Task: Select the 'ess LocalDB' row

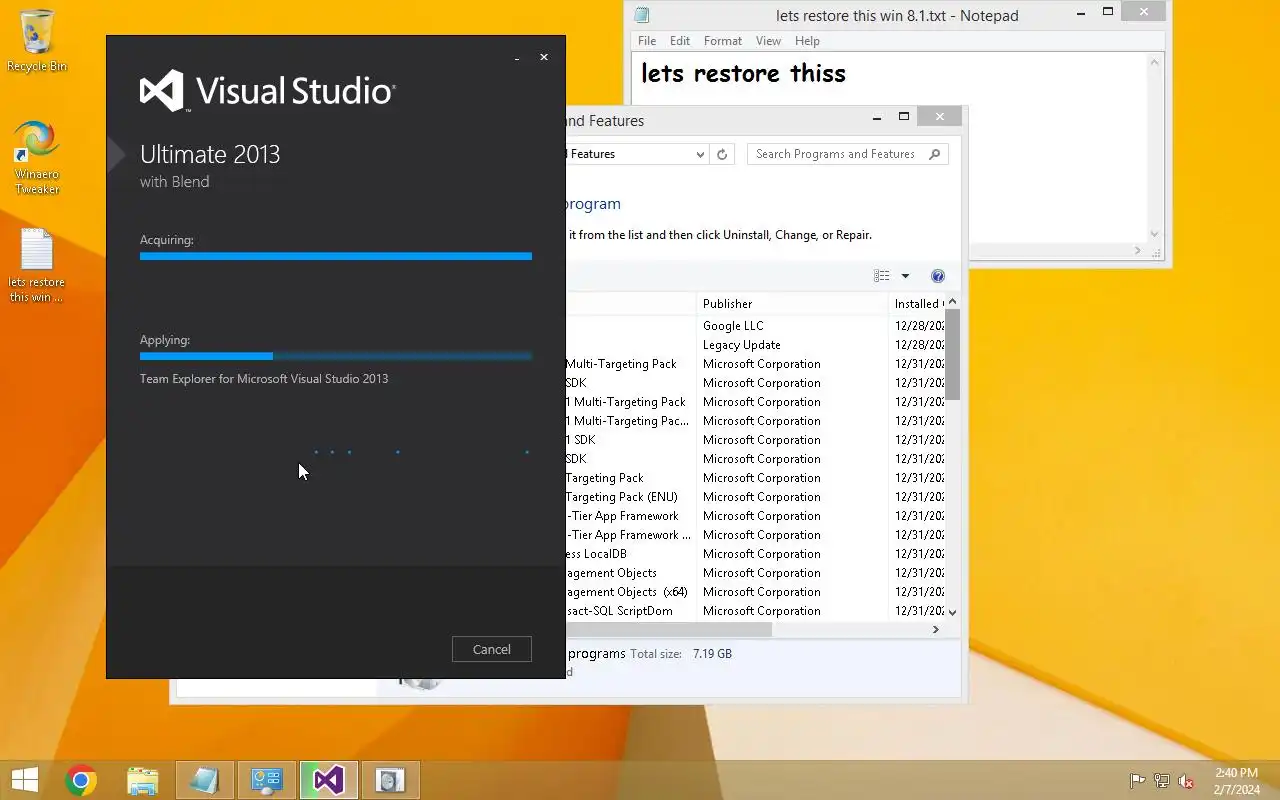Action: pos(755,554)
